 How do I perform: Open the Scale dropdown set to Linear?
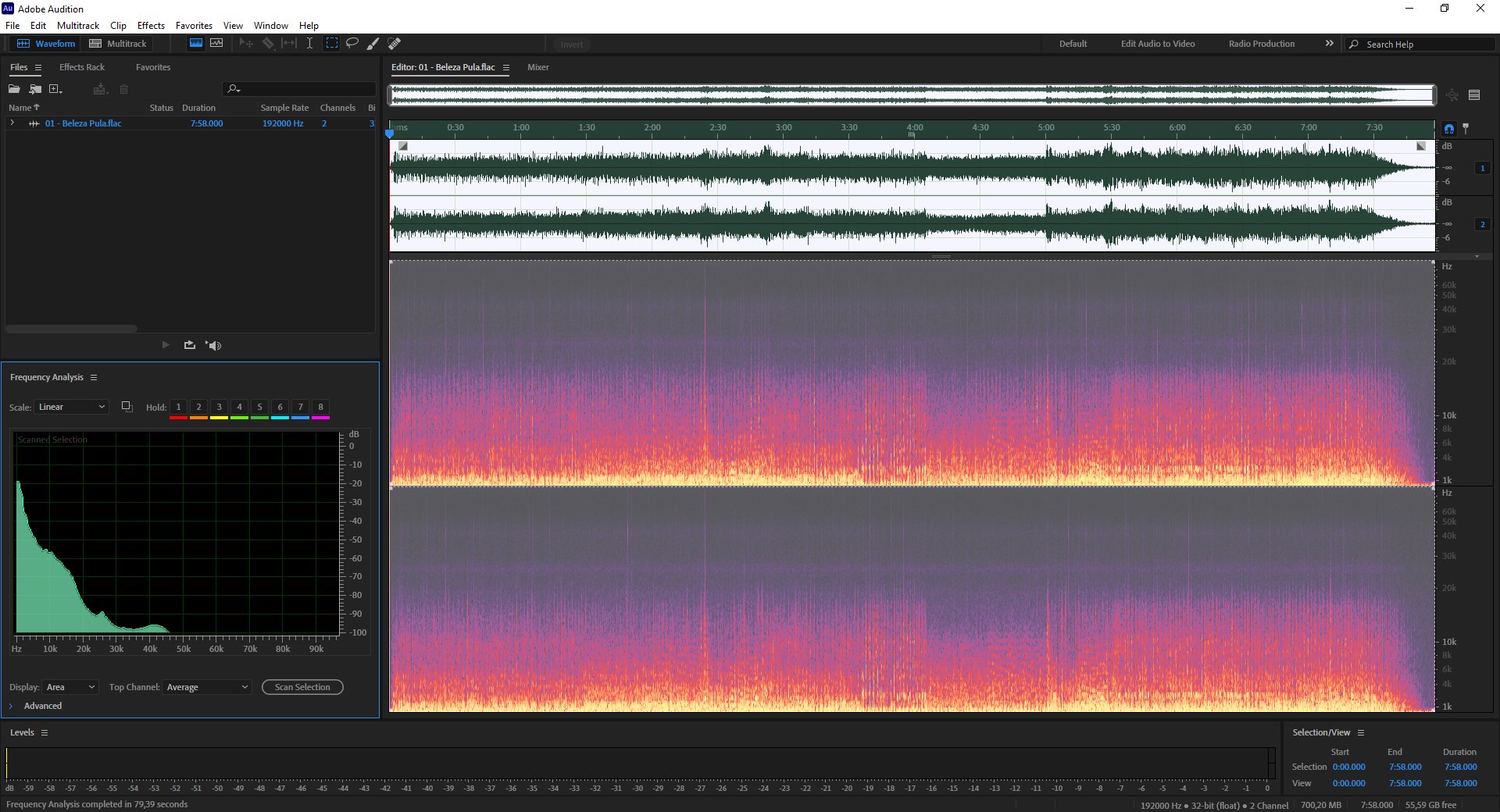[71, 407]
